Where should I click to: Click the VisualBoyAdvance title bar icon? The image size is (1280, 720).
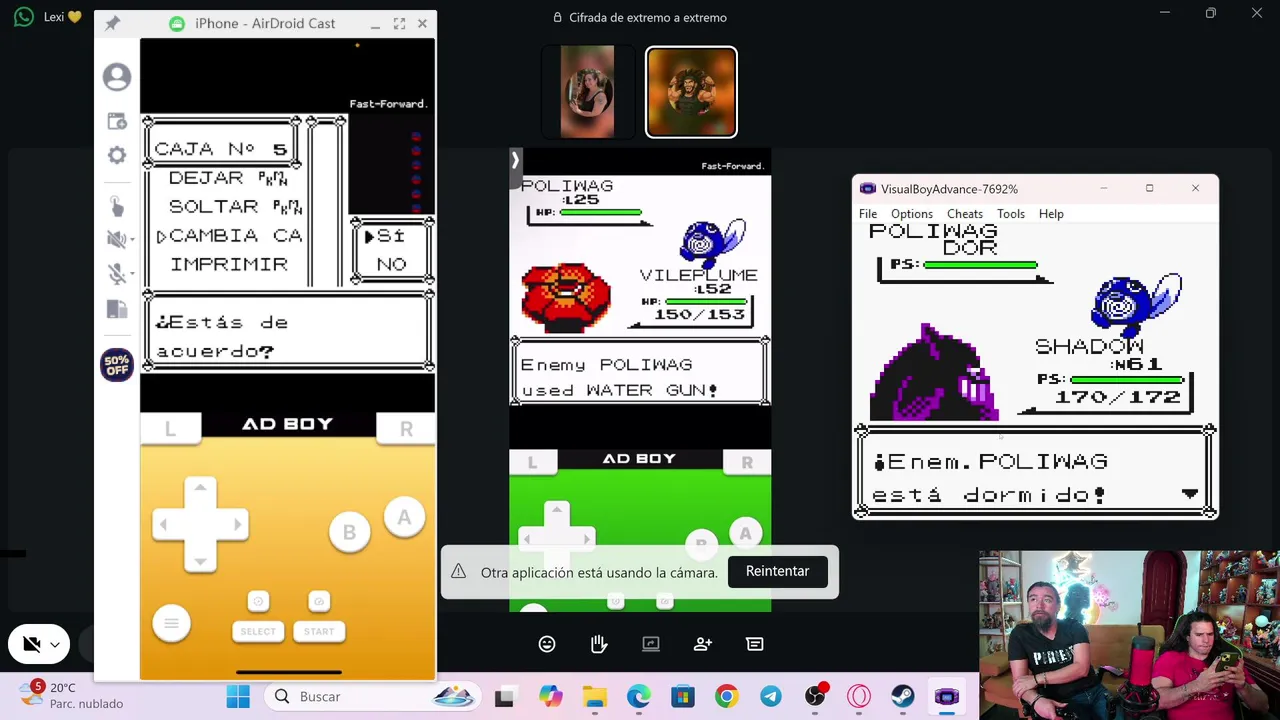(x=867, y=189)
